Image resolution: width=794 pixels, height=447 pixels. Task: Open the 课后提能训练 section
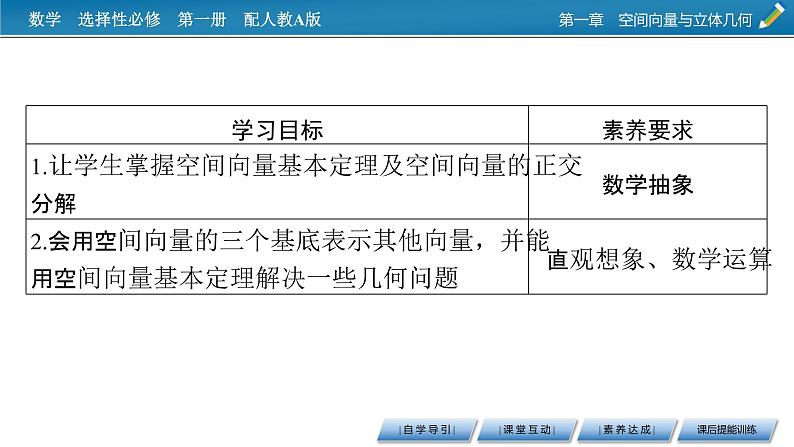(724, 430)
